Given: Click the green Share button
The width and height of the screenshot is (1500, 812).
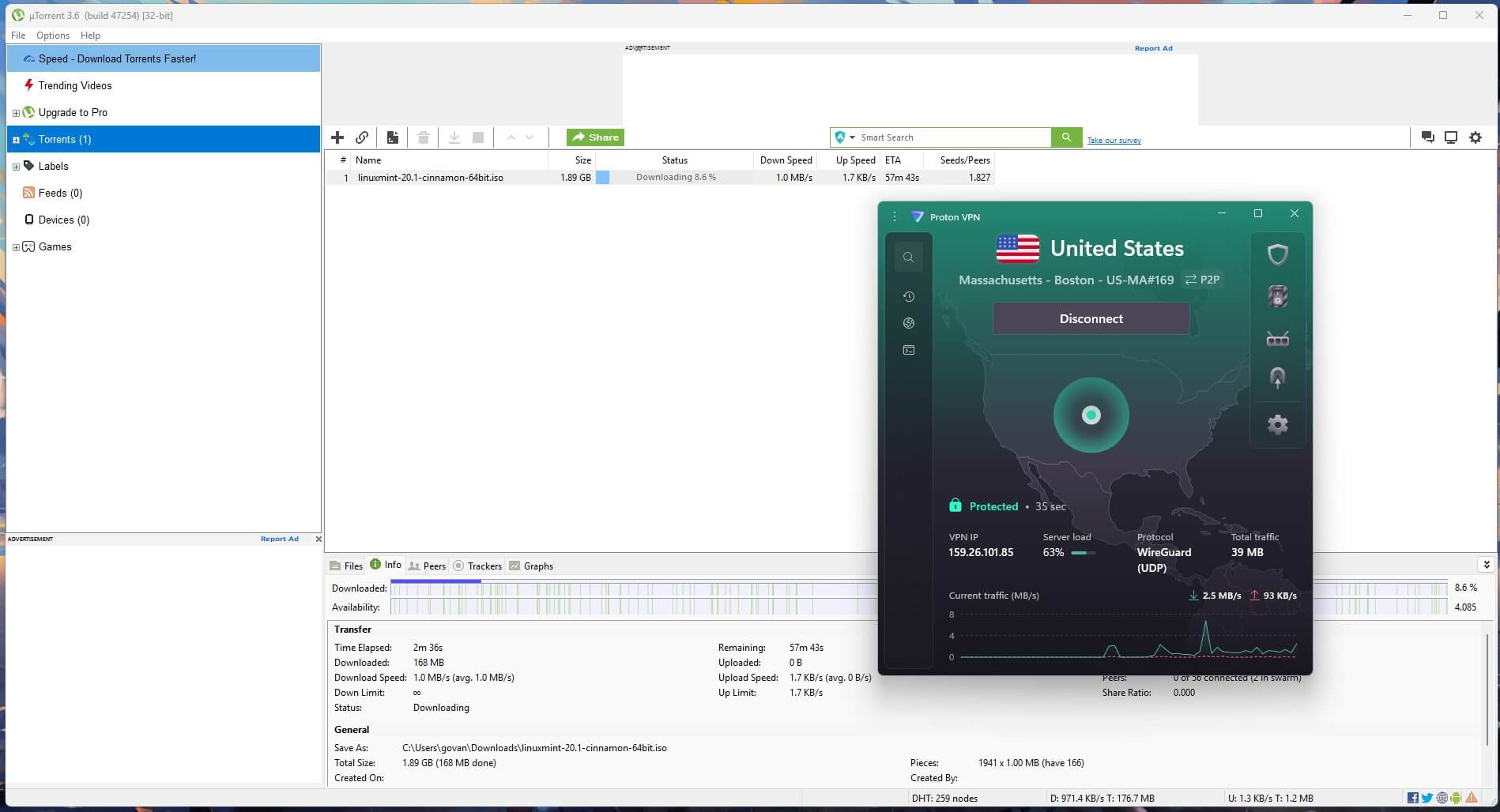Looking at the screenshot, I should (x=595, y=137).
